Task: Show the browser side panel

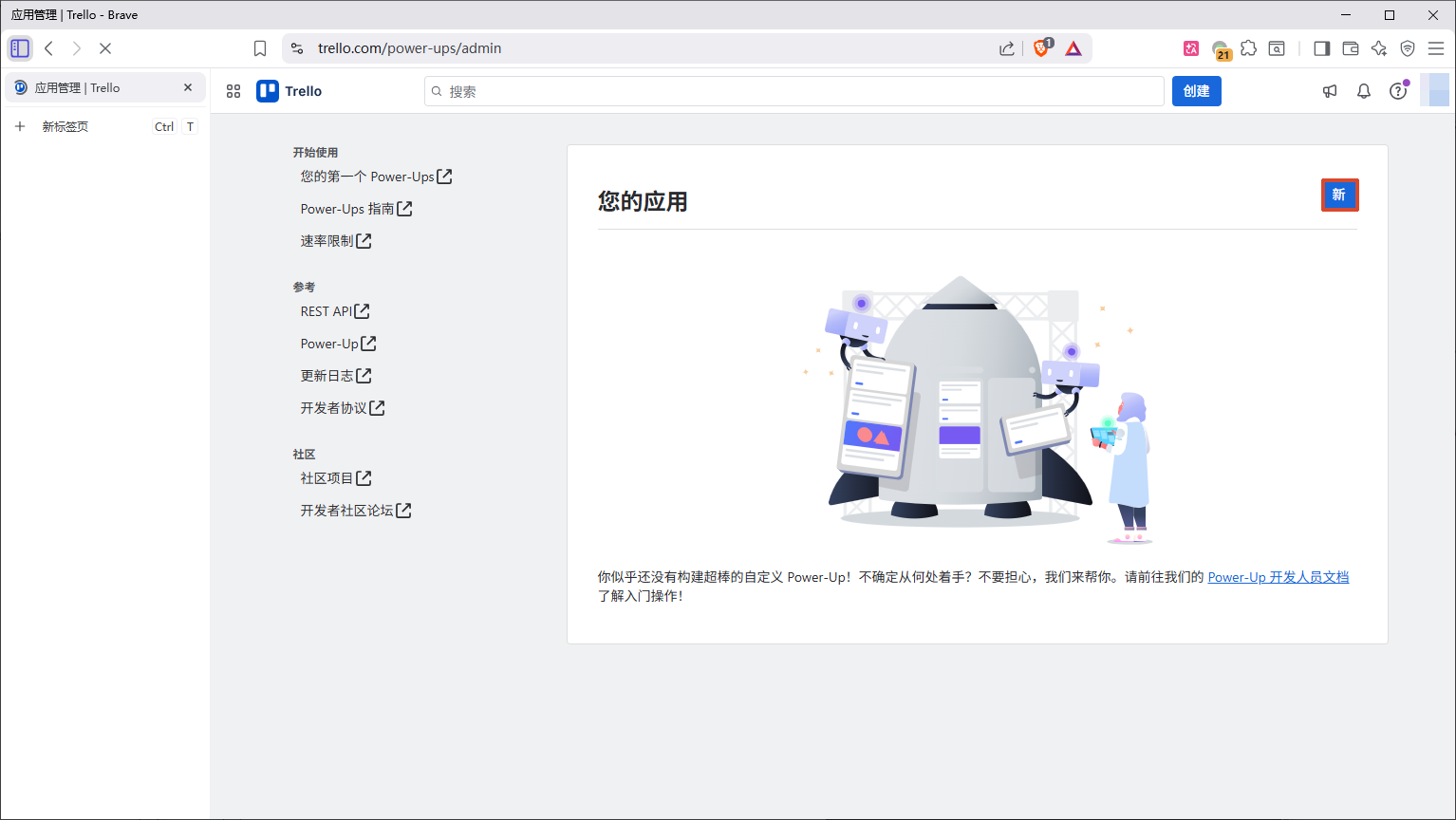Action: pos(1321,48)
